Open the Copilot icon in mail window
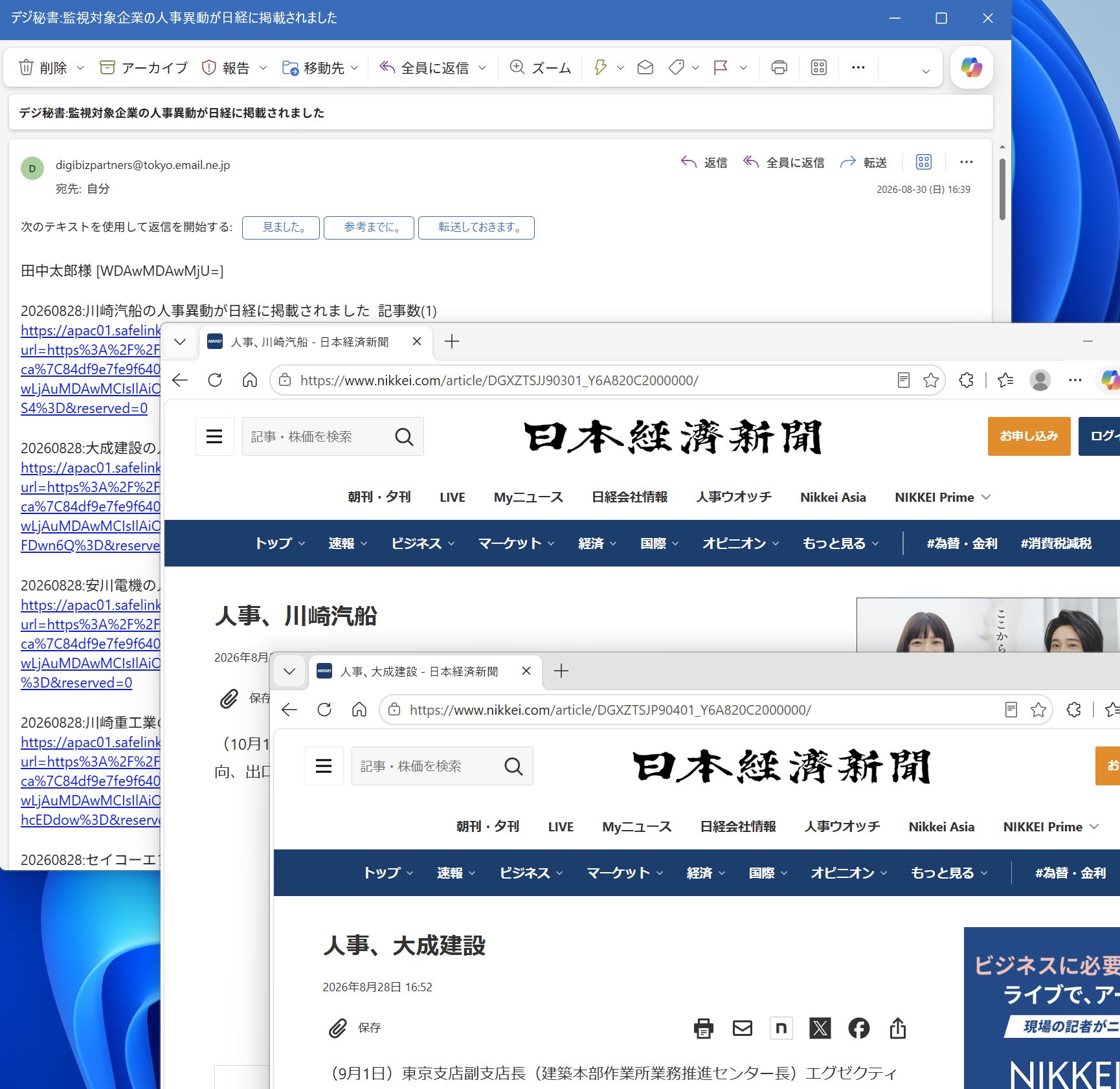Screen dimensions: 1120x1089 971,67
